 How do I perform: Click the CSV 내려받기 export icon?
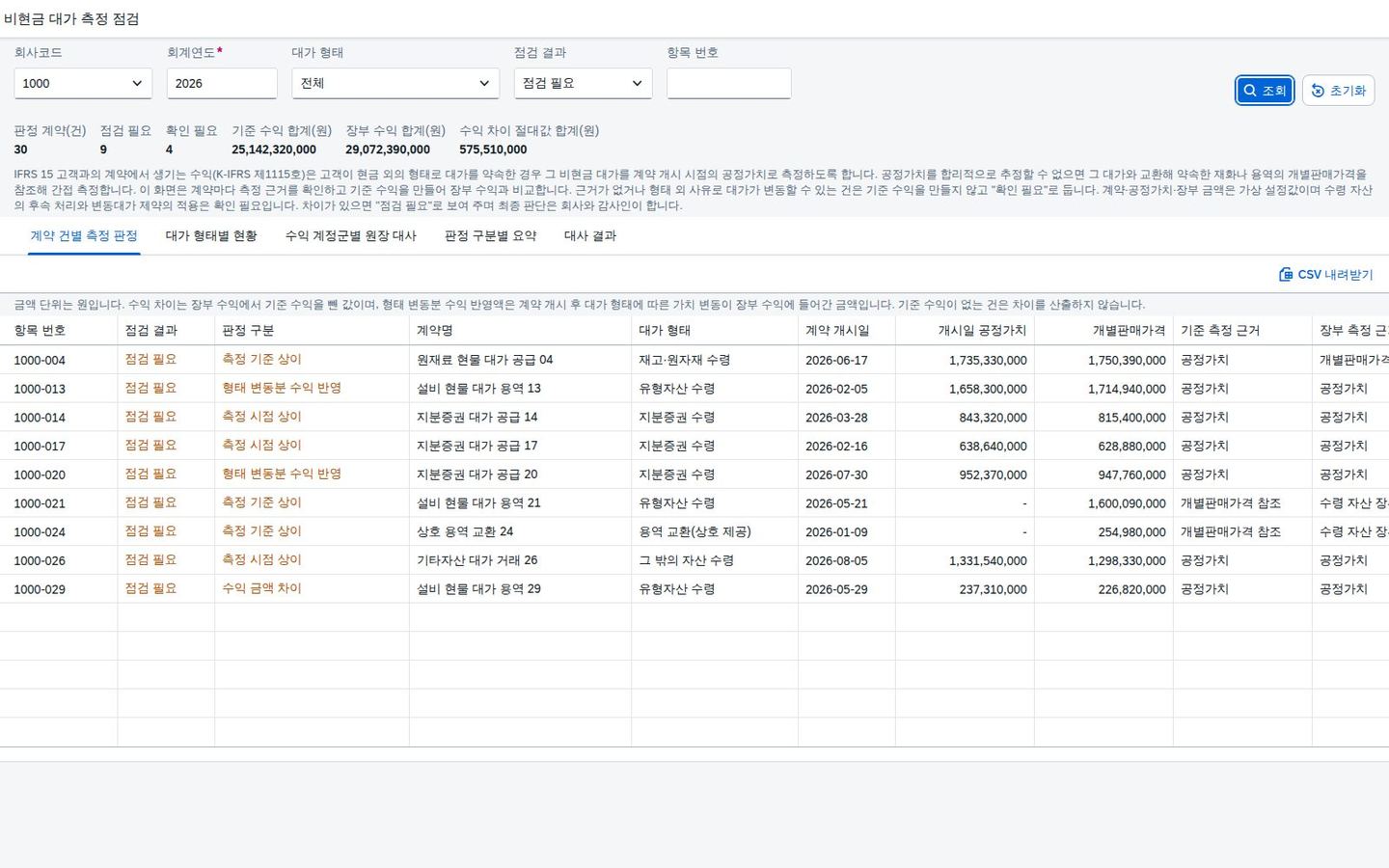coord(1286,275)
